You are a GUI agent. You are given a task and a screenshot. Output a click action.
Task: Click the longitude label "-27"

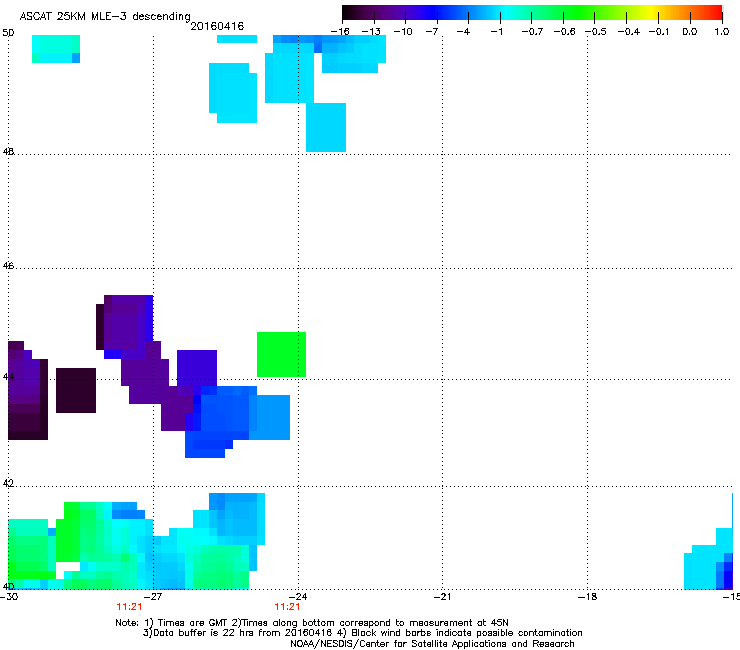pyautogui.click(x=153, y=597)
